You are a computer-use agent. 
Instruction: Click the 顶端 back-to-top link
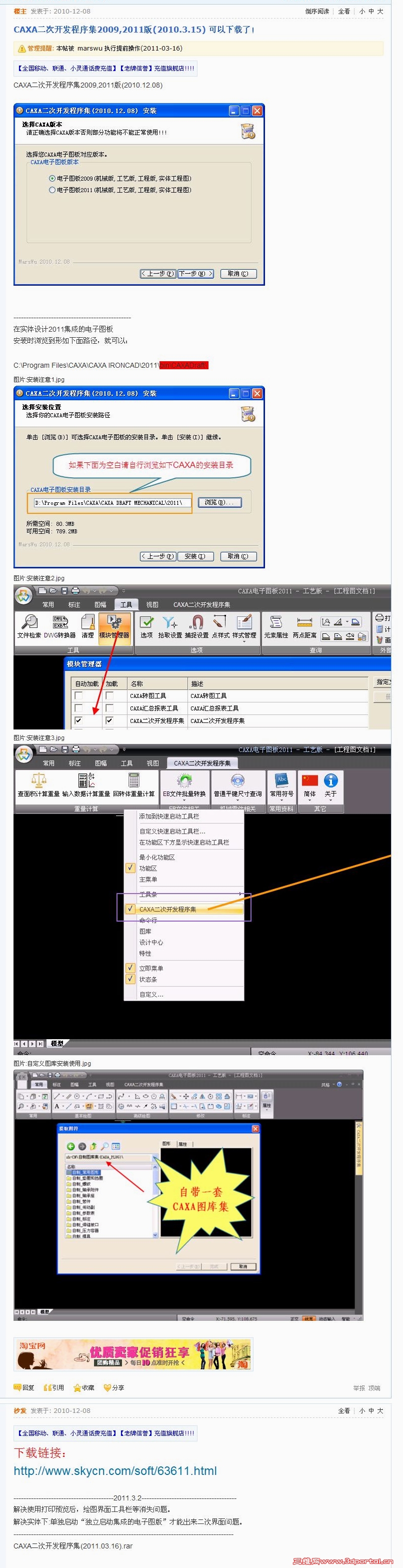point(374,1388)
